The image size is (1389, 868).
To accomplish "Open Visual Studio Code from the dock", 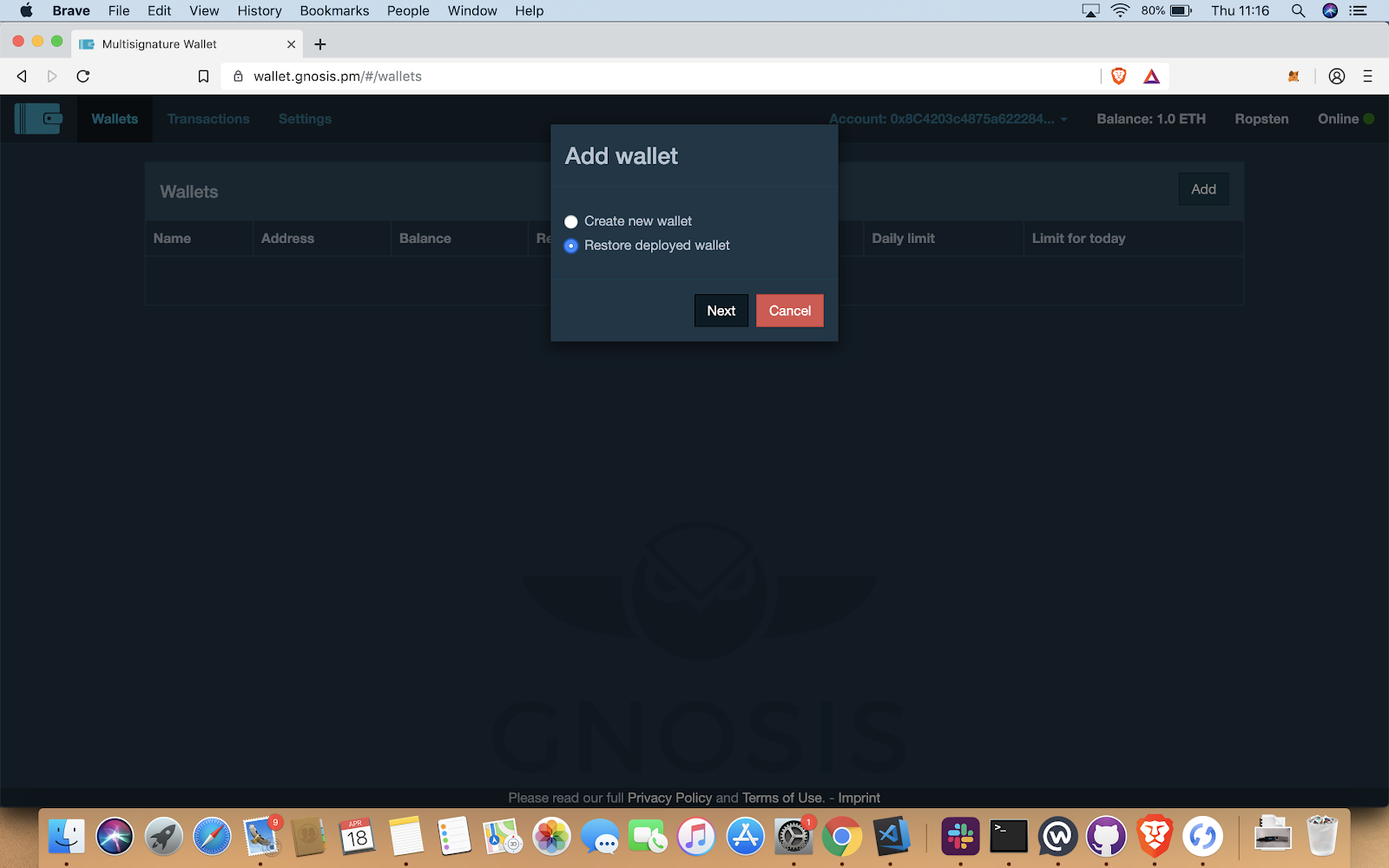I will click(x=892, y=837).
